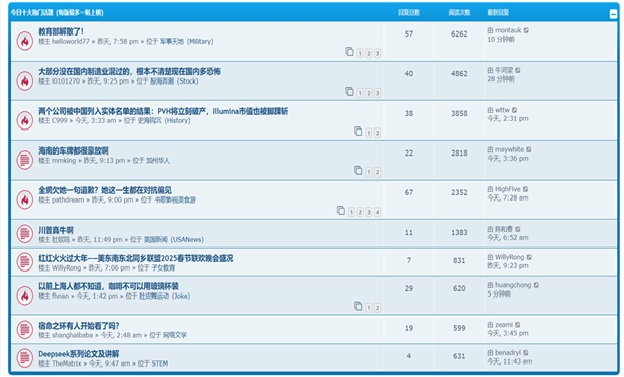Click topic icon for 川普真牛啊 row

point(25,234)
